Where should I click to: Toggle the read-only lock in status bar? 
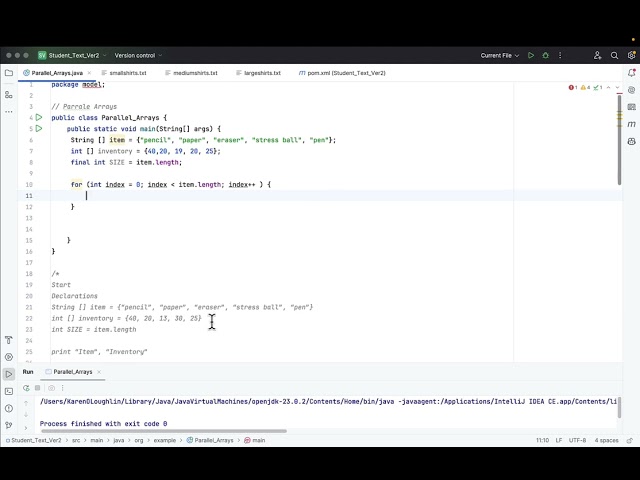pos(630,440)
